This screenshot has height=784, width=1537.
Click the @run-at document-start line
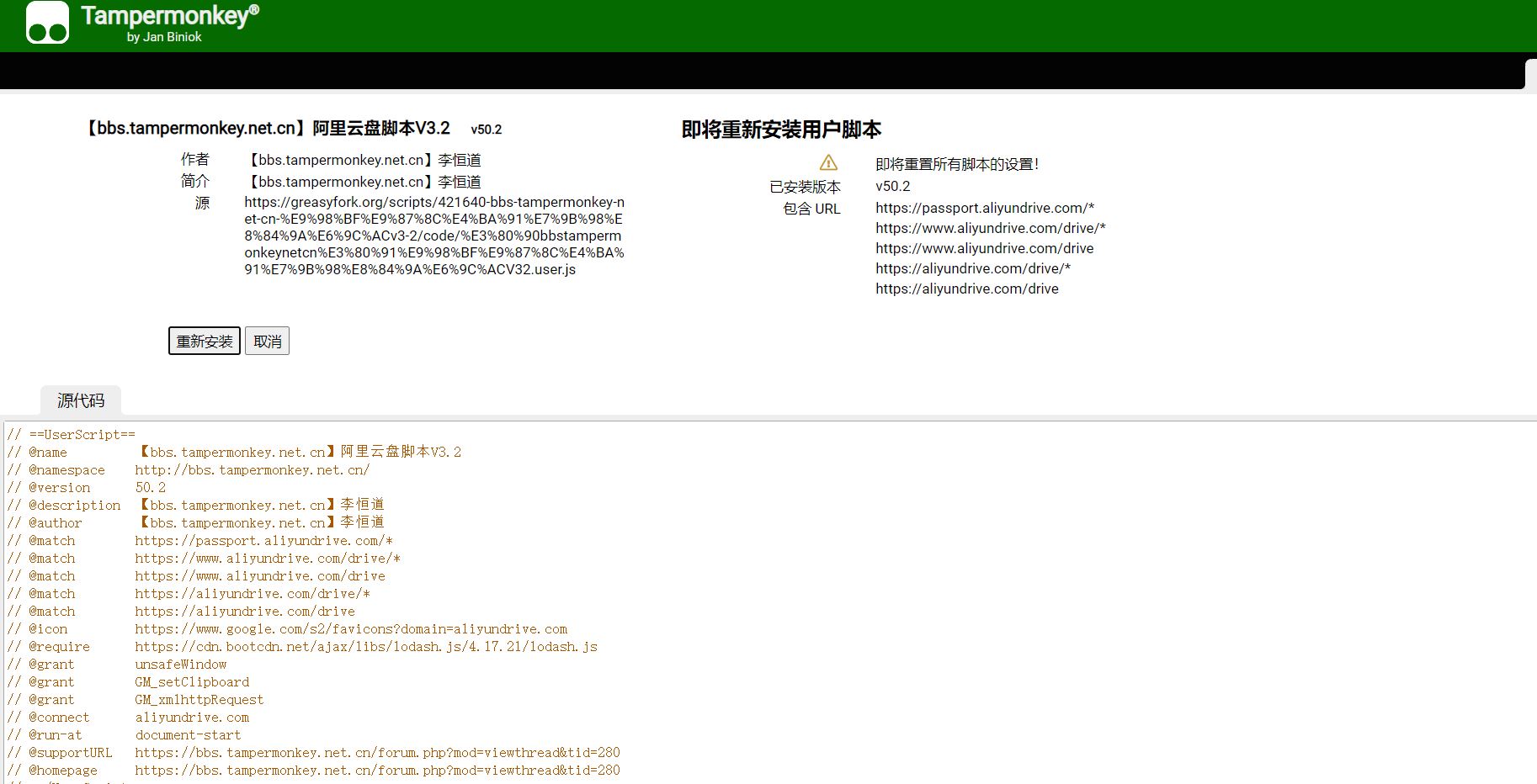click(188, 735)
